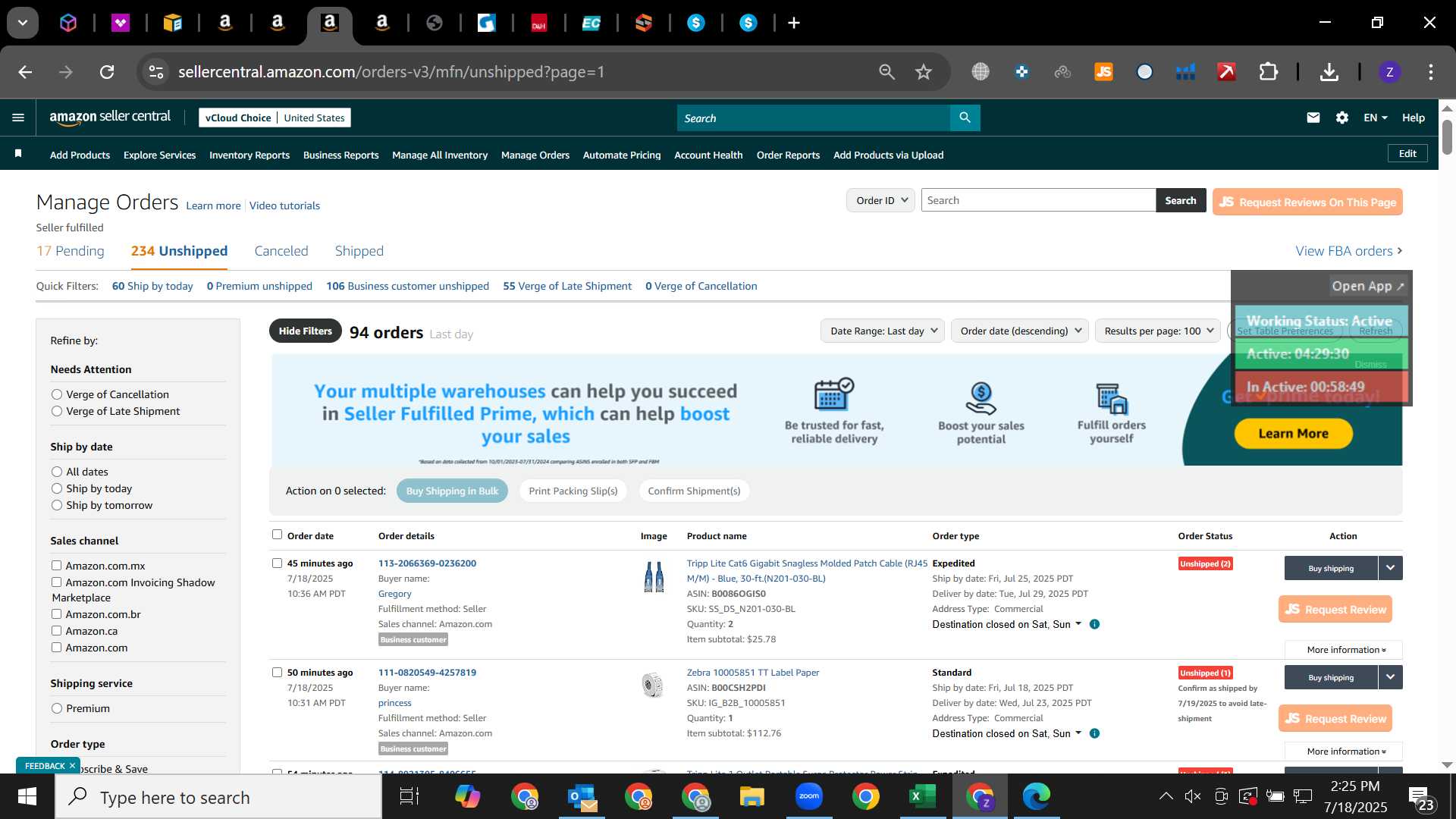Open the Order date (descending) sort dropdown
This screenshot has width=1456, height=819.
[1020, 331]
